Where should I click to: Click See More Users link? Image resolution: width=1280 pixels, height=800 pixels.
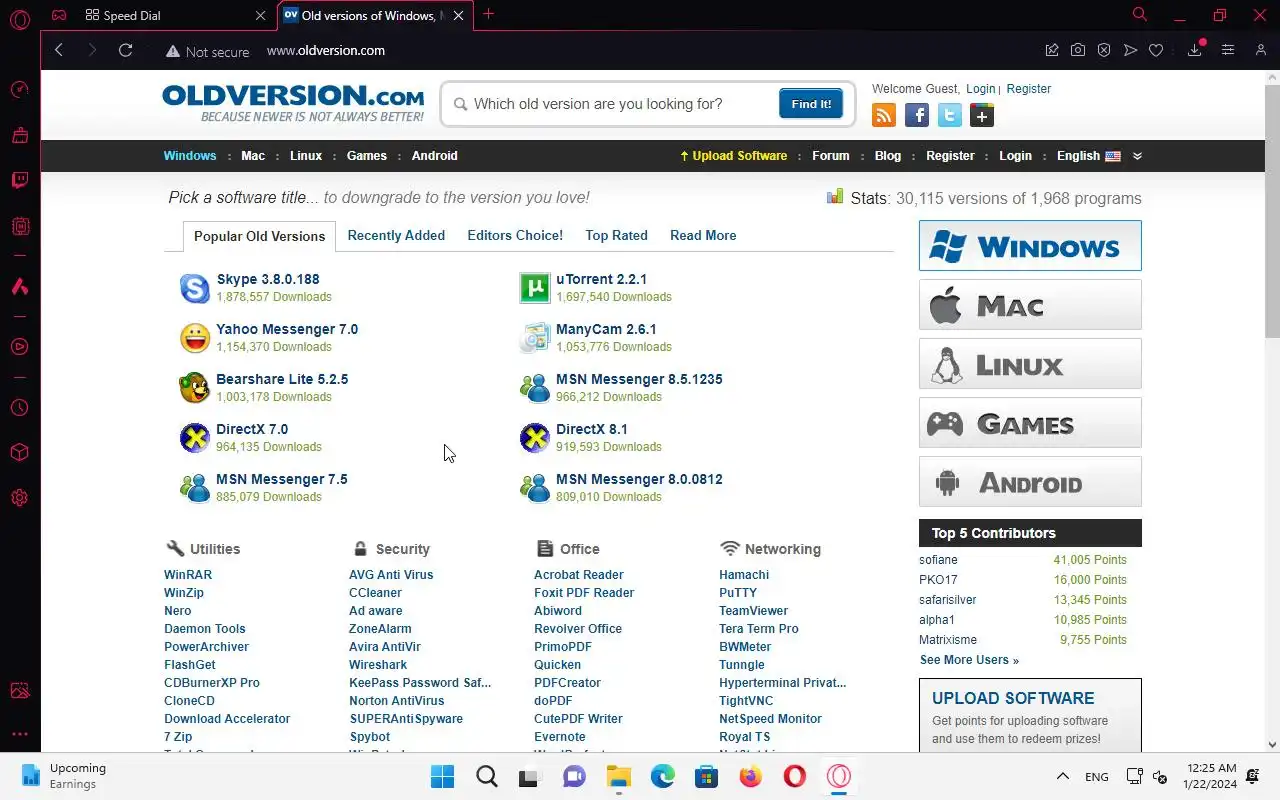969,660
